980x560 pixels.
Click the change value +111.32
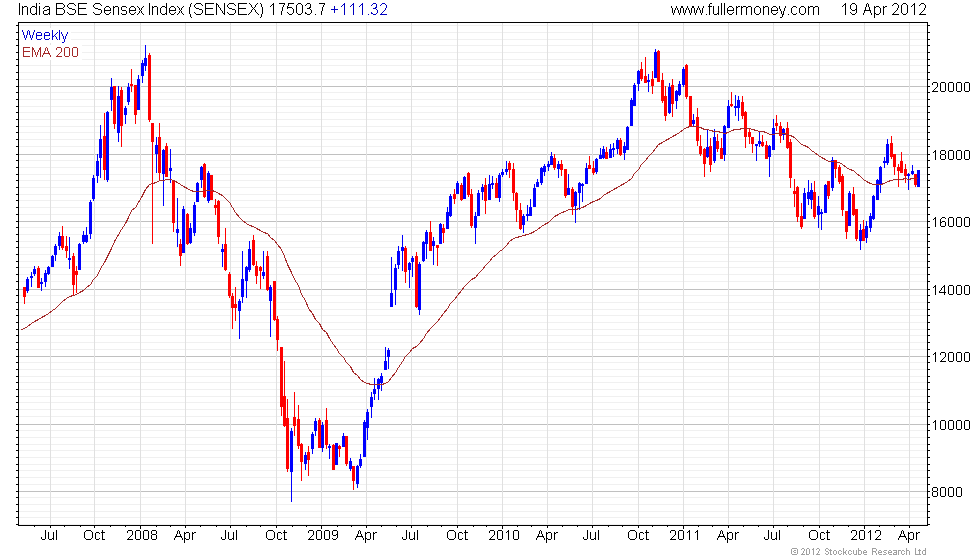pos(359,10)
